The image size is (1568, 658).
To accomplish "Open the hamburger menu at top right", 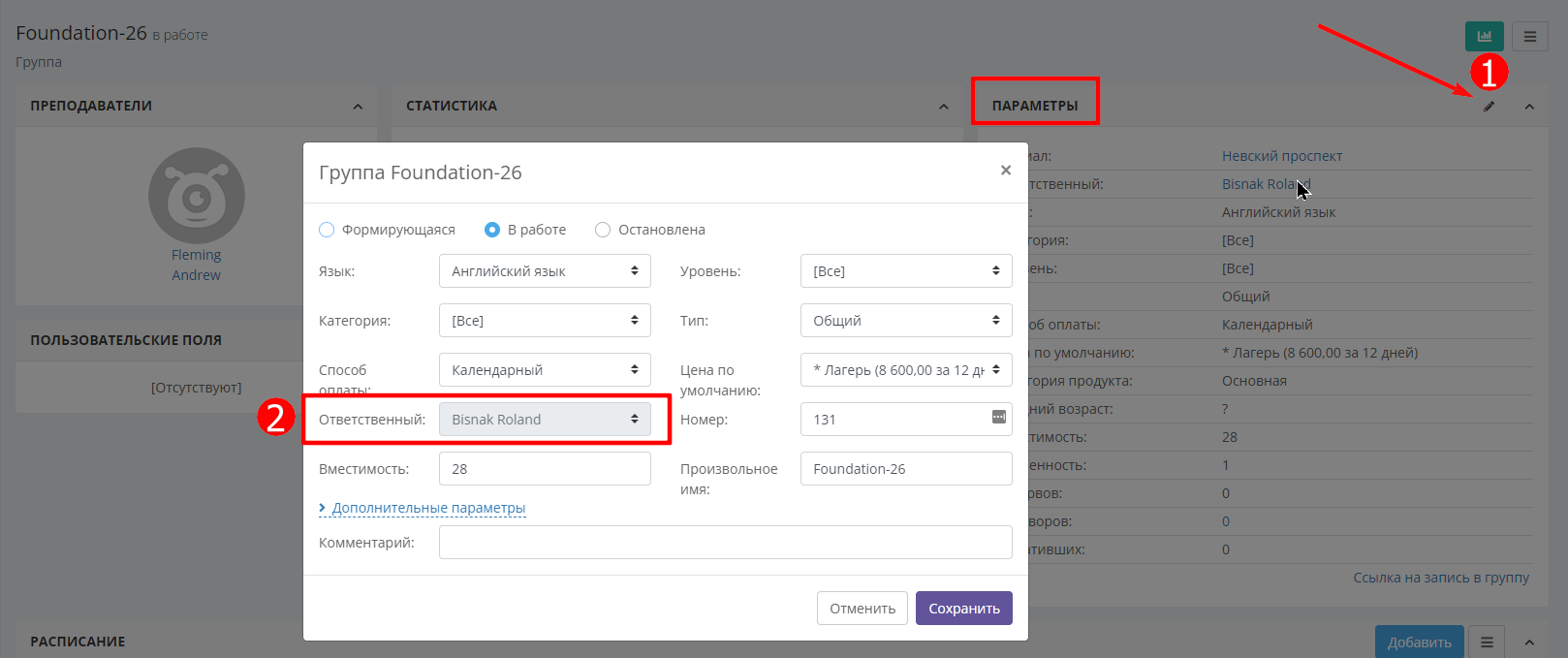I will point(1530,36).
